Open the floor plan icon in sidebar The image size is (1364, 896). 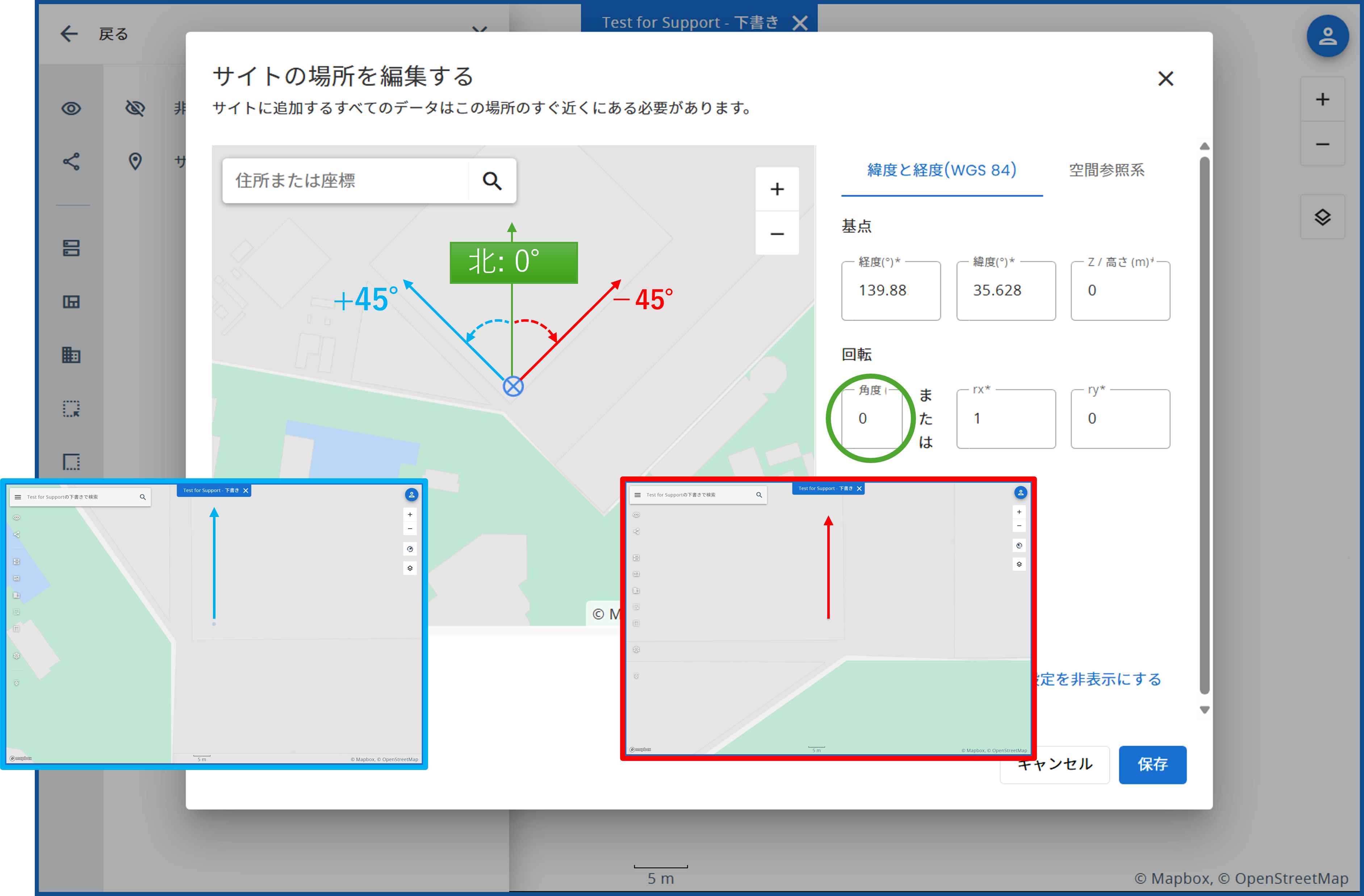pyautogui.click(x=71, y=301)
